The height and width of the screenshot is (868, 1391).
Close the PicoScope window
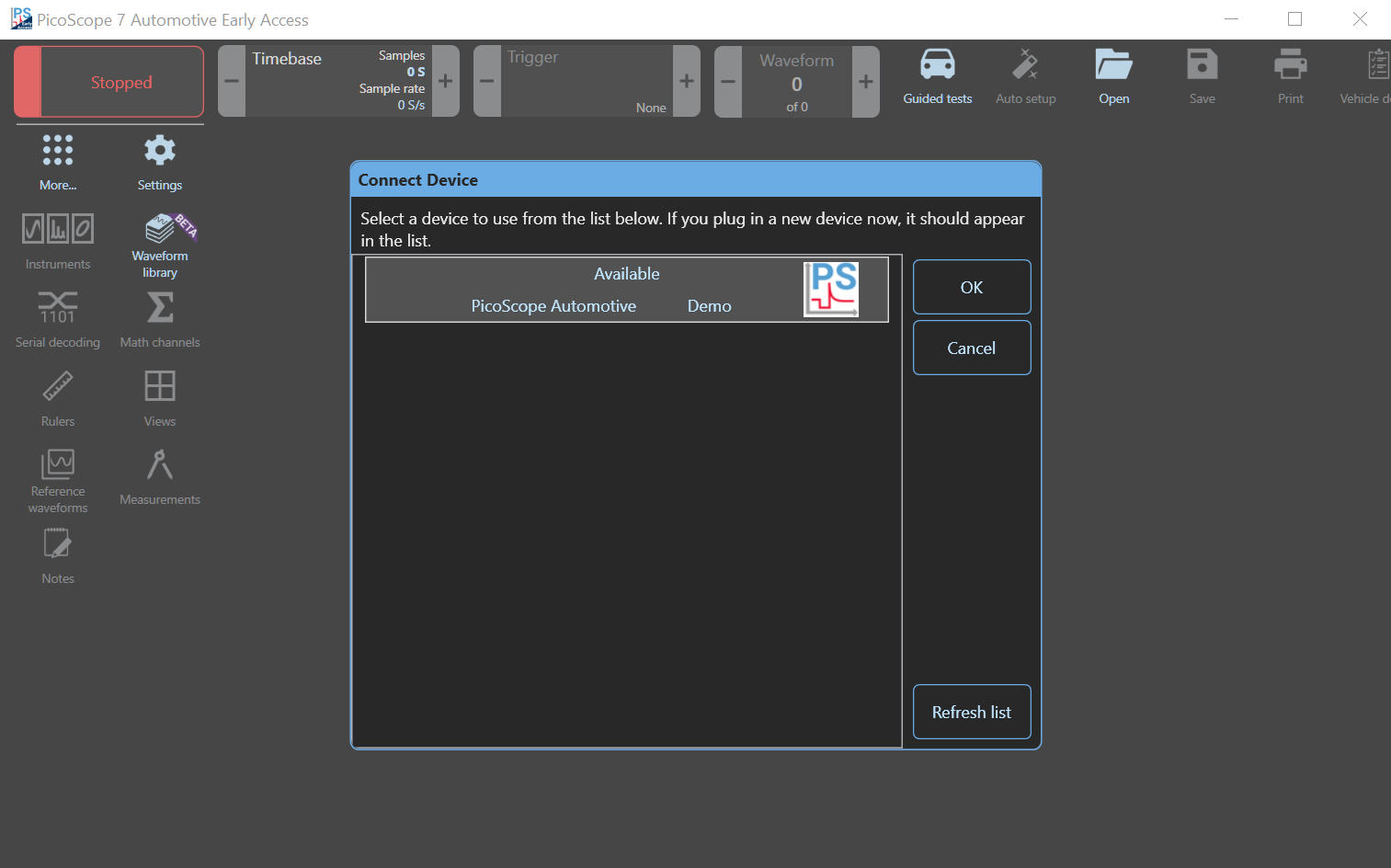pos(1360,18)
